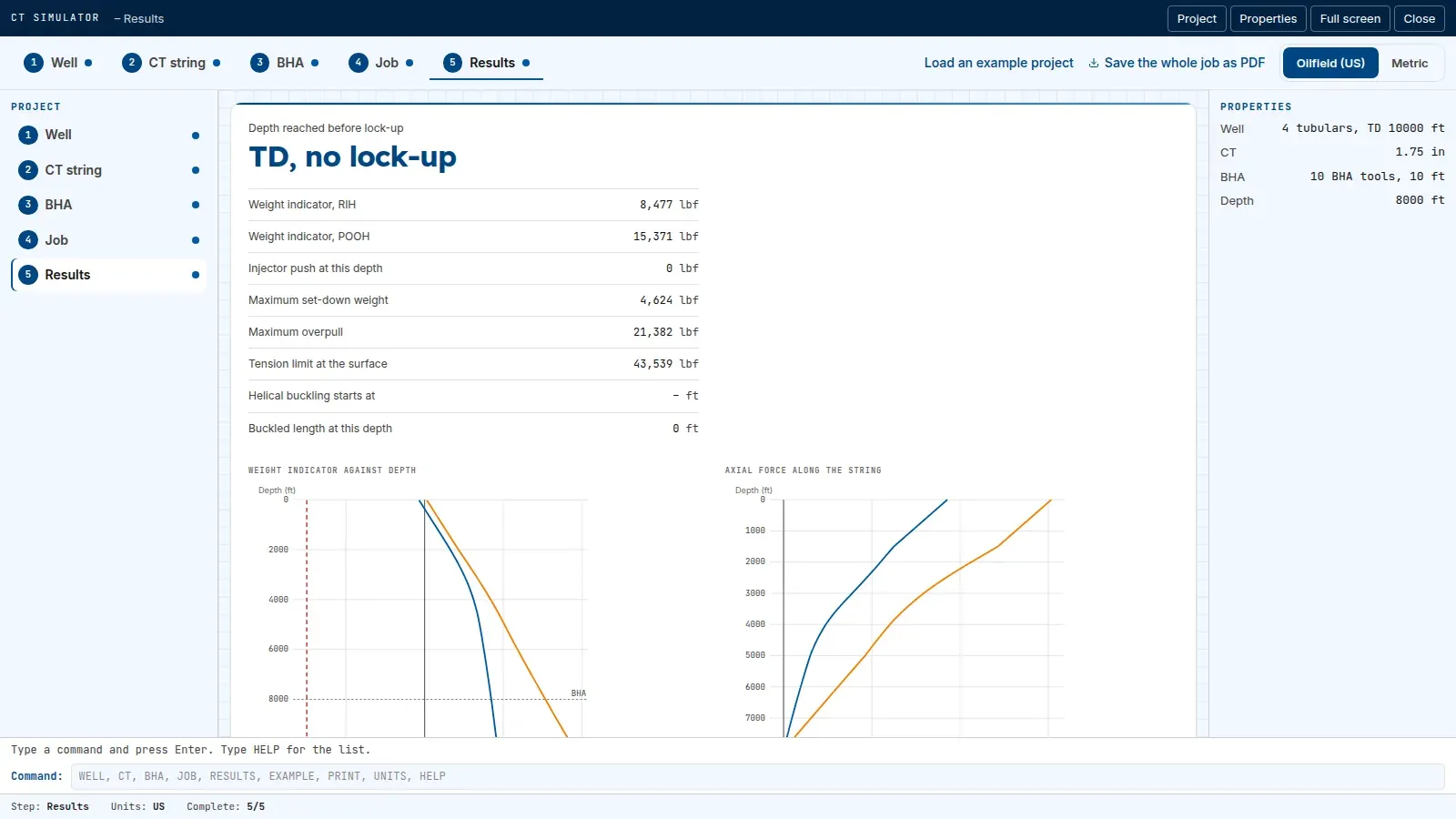Switch units to Metric
This screenshot has height=819, width=1456.
click(1410, 64)
